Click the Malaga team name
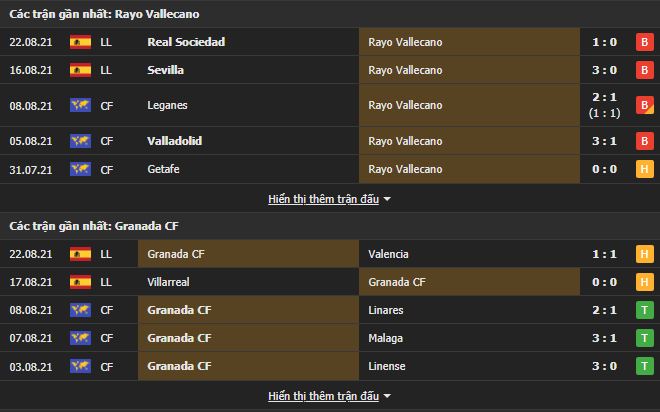The height and width of the screenshot is (412, 660). 386,338
